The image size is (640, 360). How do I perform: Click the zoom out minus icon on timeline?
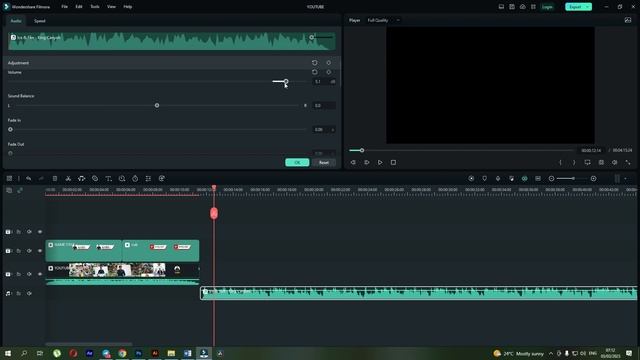[551, 178]
